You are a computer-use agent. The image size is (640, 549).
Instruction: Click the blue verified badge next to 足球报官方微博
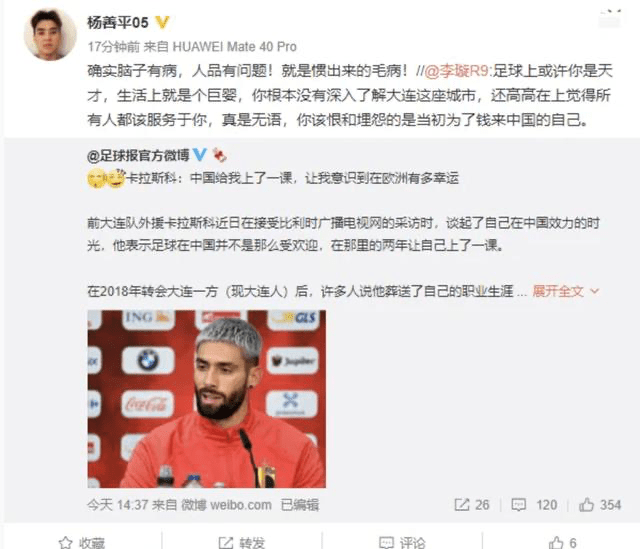[199, 155]
